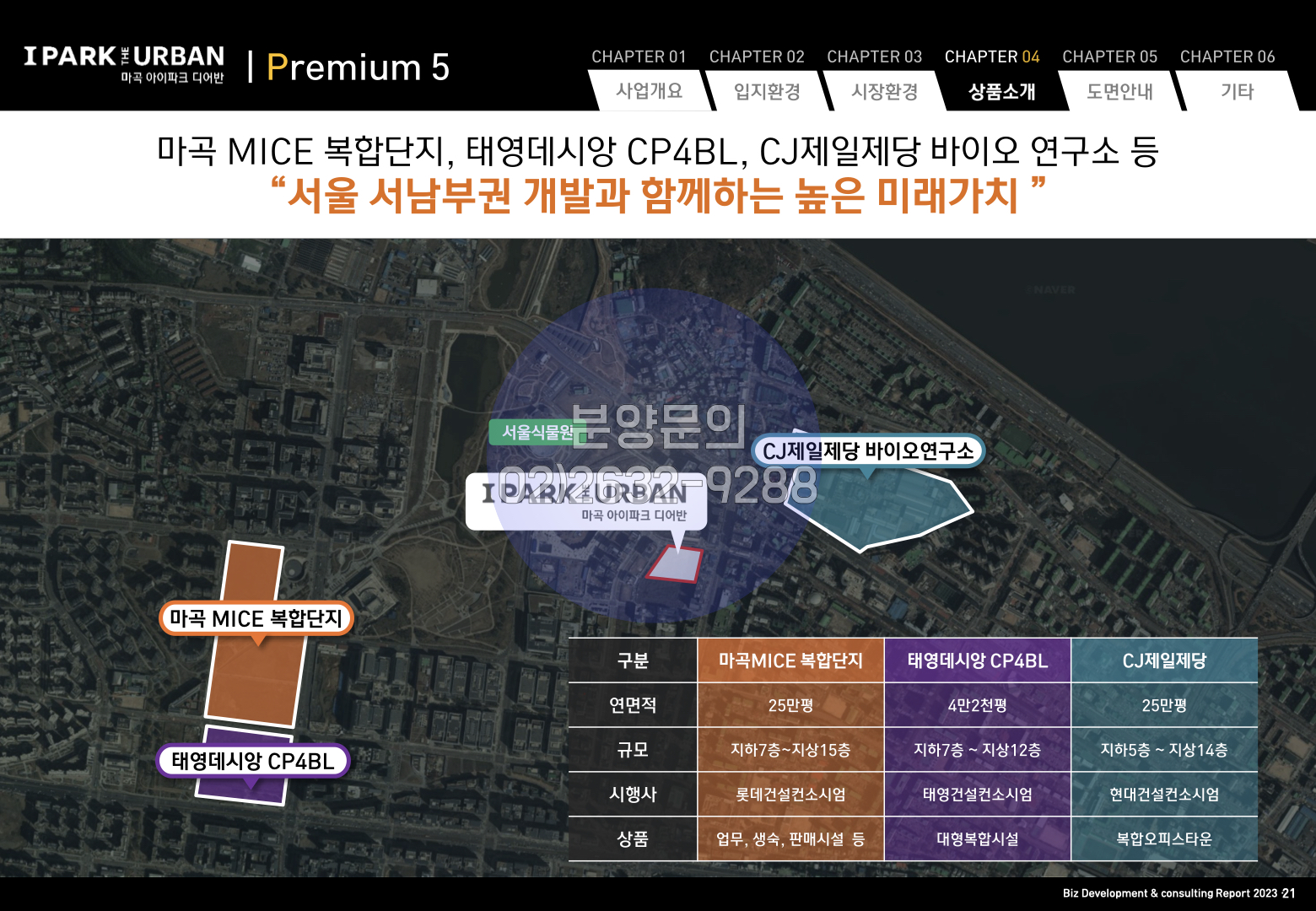The height and width of the screenshot is (911, 1316).
Task: Select the 상품소개 chapter tab
Action: (x=1002, y=91)
